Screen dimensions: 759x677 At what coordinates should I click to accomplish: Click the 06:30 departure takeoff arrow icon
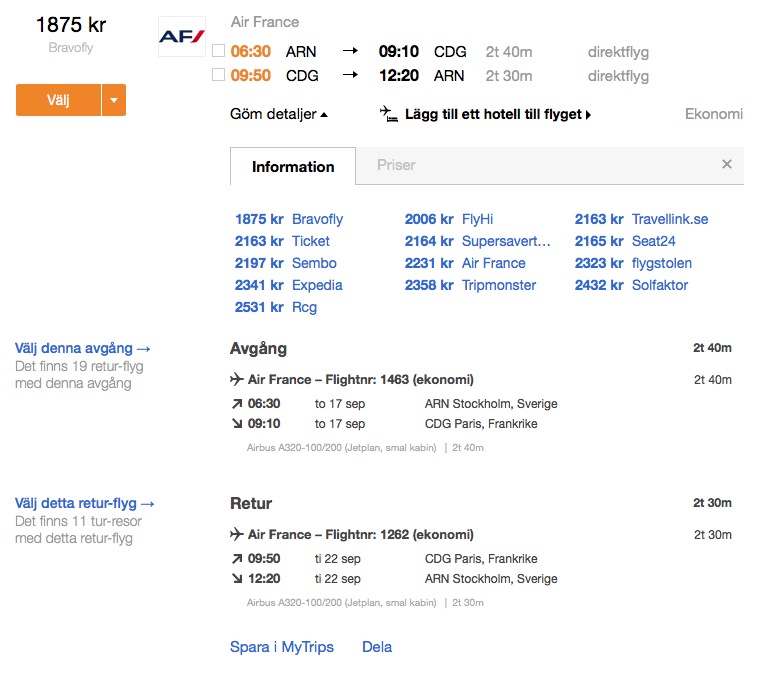[x=237, y=404]
